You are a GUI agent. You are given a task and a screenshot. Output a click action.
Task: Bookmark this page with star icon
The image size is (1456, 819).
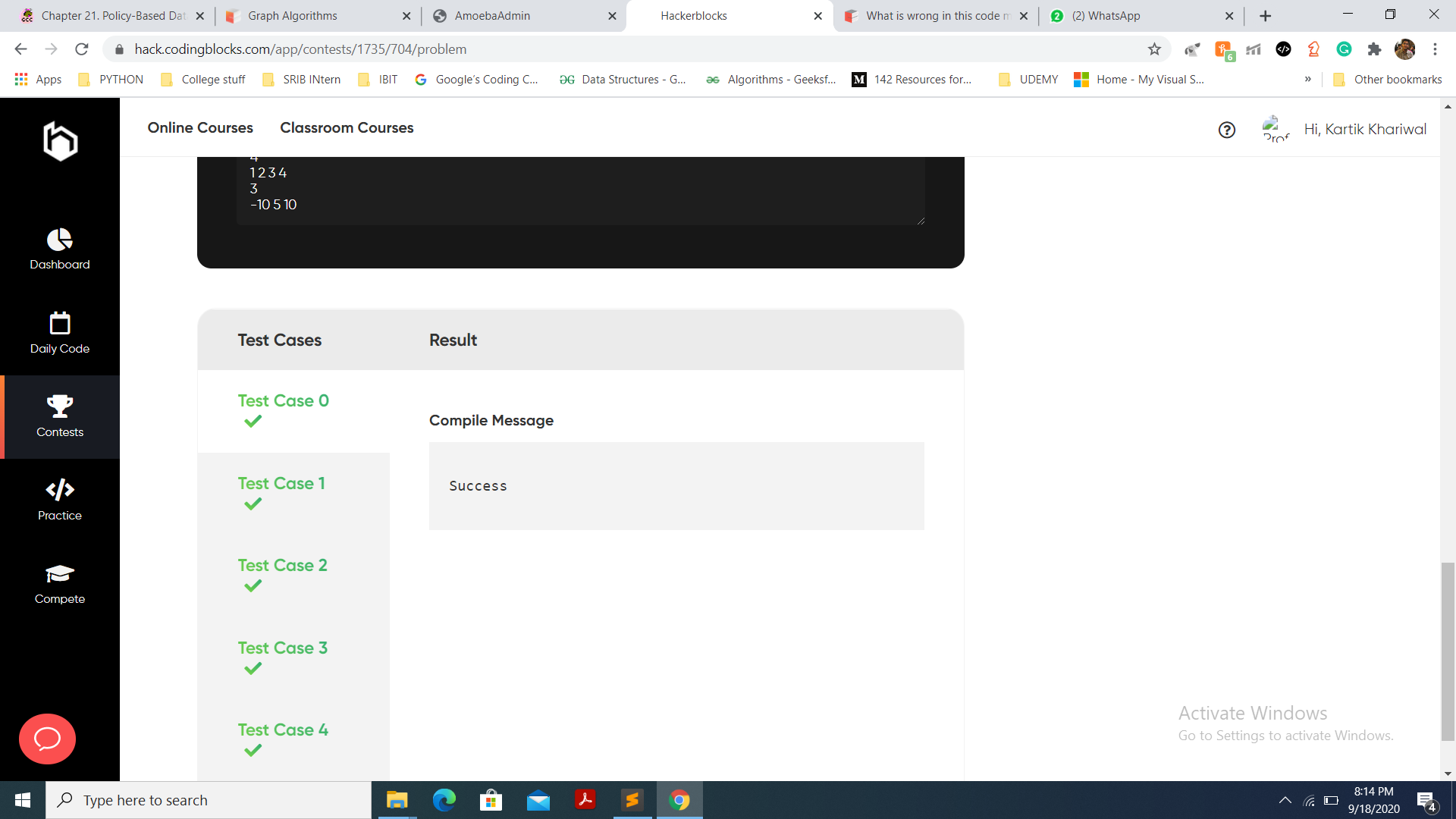[1154, 49]
